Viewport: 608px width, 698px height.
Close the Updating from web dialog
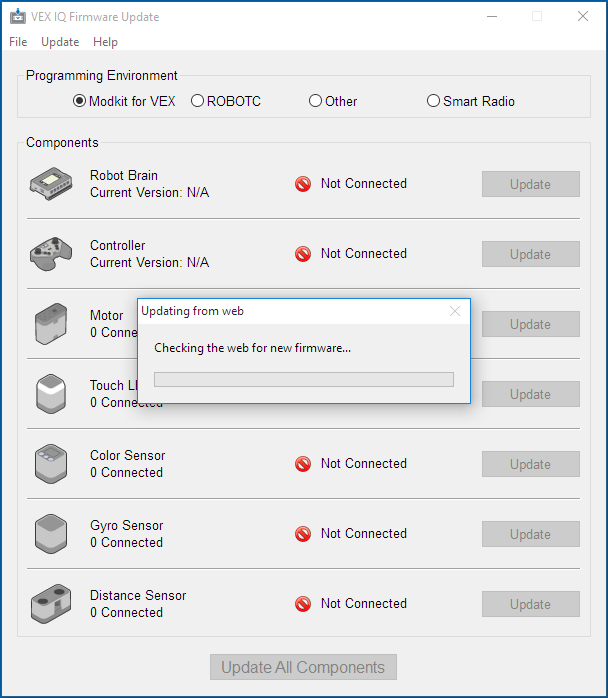(x=455, y=311)
